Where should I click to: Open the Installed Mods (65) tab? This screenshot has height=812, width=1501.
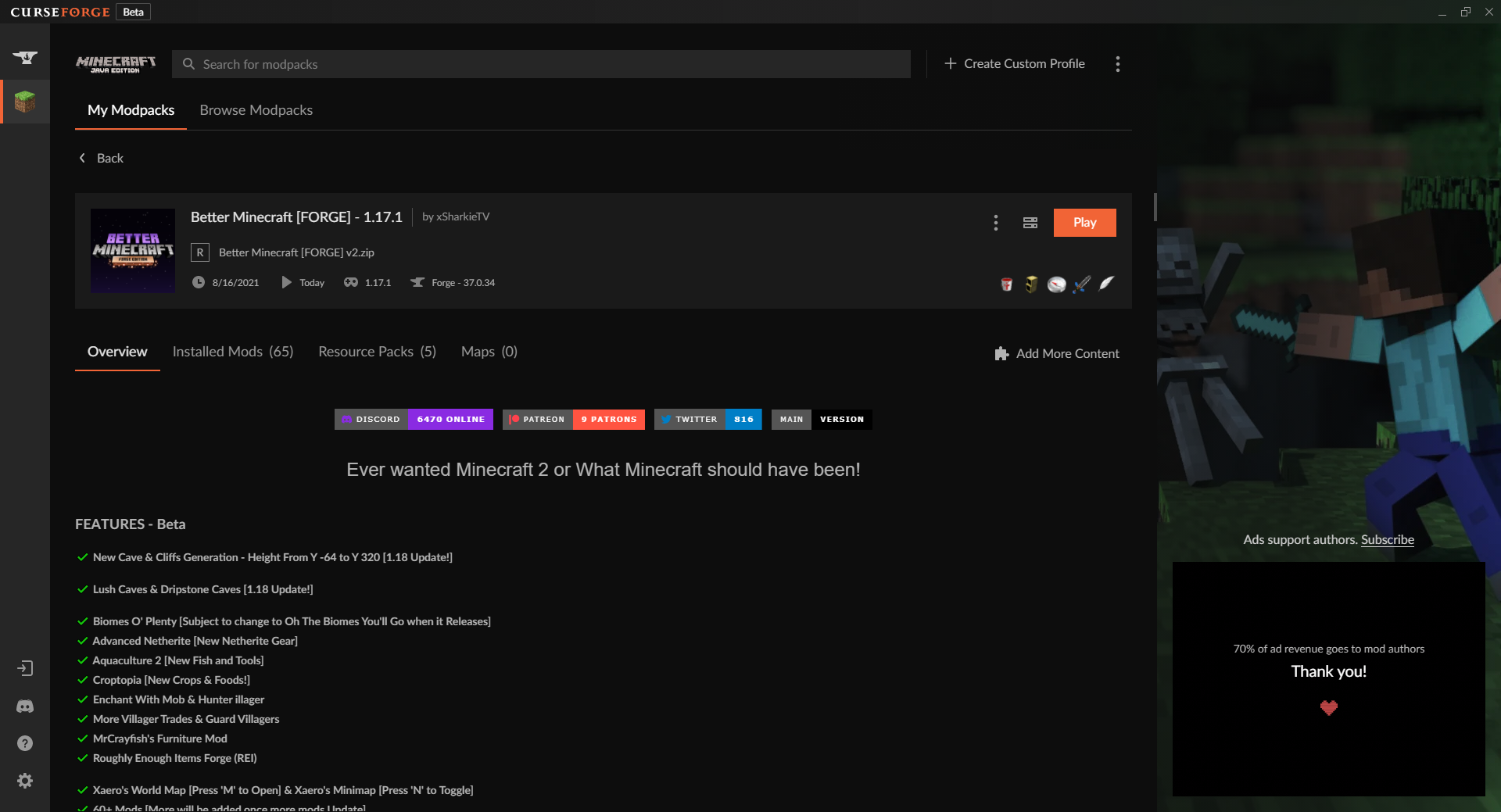click(x=233, y=352)
